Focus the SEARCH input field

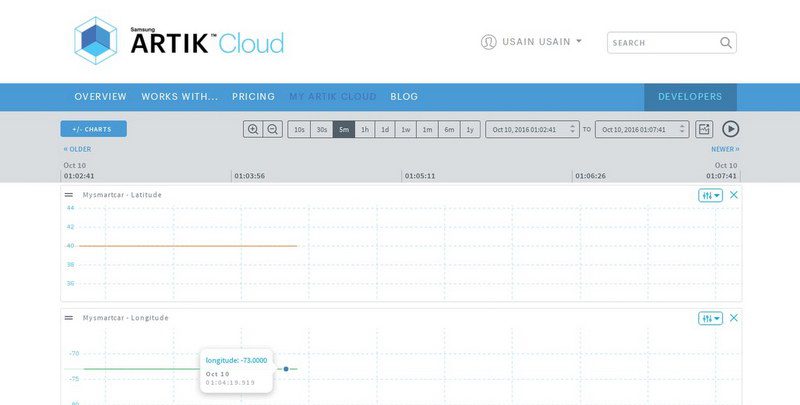coord(671,43)
